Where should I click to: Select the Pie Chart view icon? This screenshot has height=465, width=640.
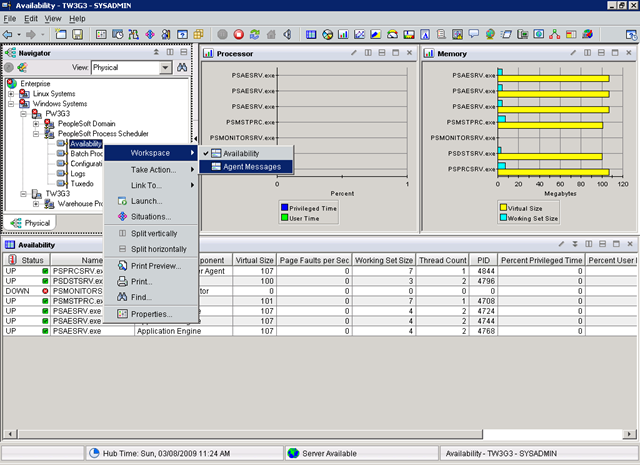click(327, 35)
